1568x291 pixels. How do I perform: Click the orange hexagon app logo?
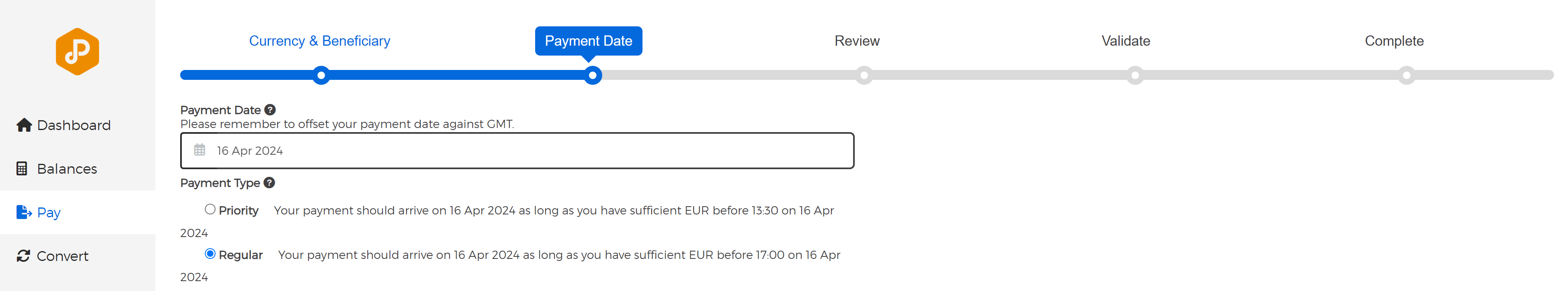(77, 52)
